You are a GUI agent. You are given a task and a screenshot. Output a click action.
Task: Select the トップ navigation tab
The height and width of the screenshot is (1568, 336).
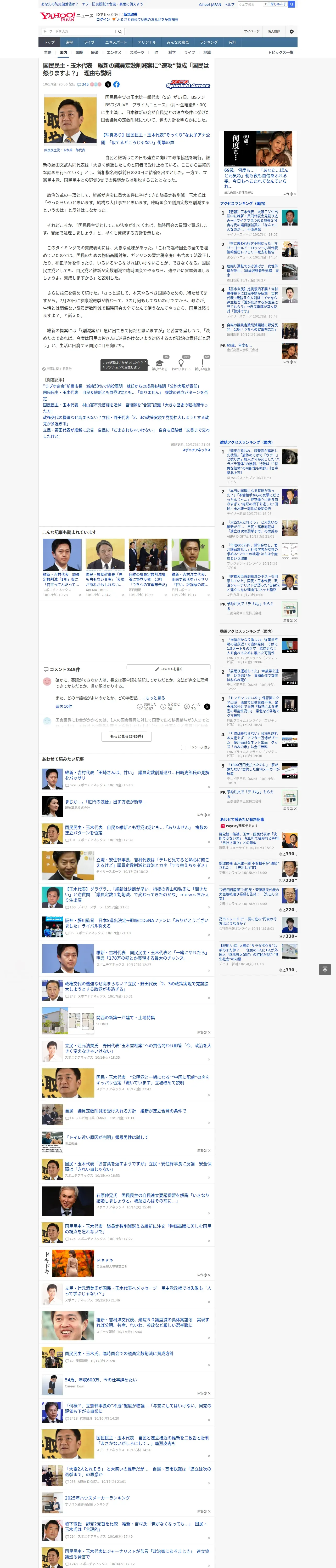tap(49, 43)
